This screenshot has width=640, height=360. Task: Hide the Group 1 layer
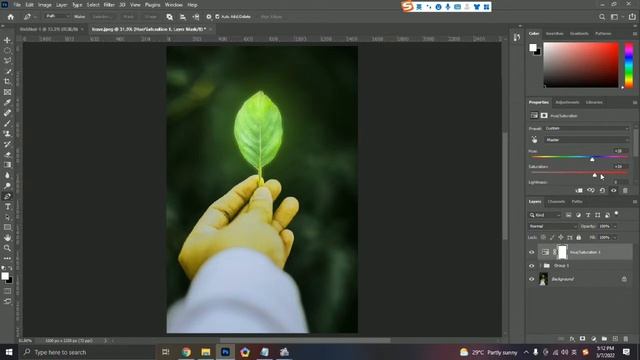coord(531,266)
